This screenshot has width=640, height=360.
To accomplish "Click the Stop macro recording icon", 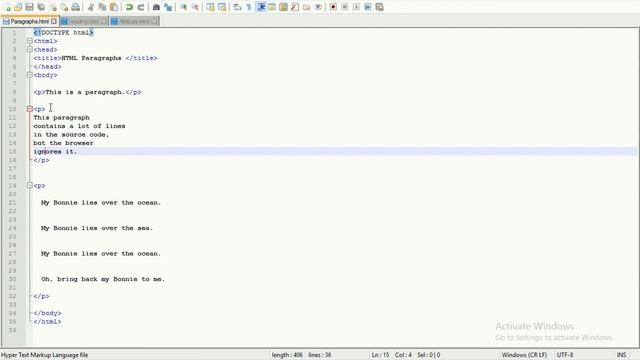I will [x=344, y=7].
